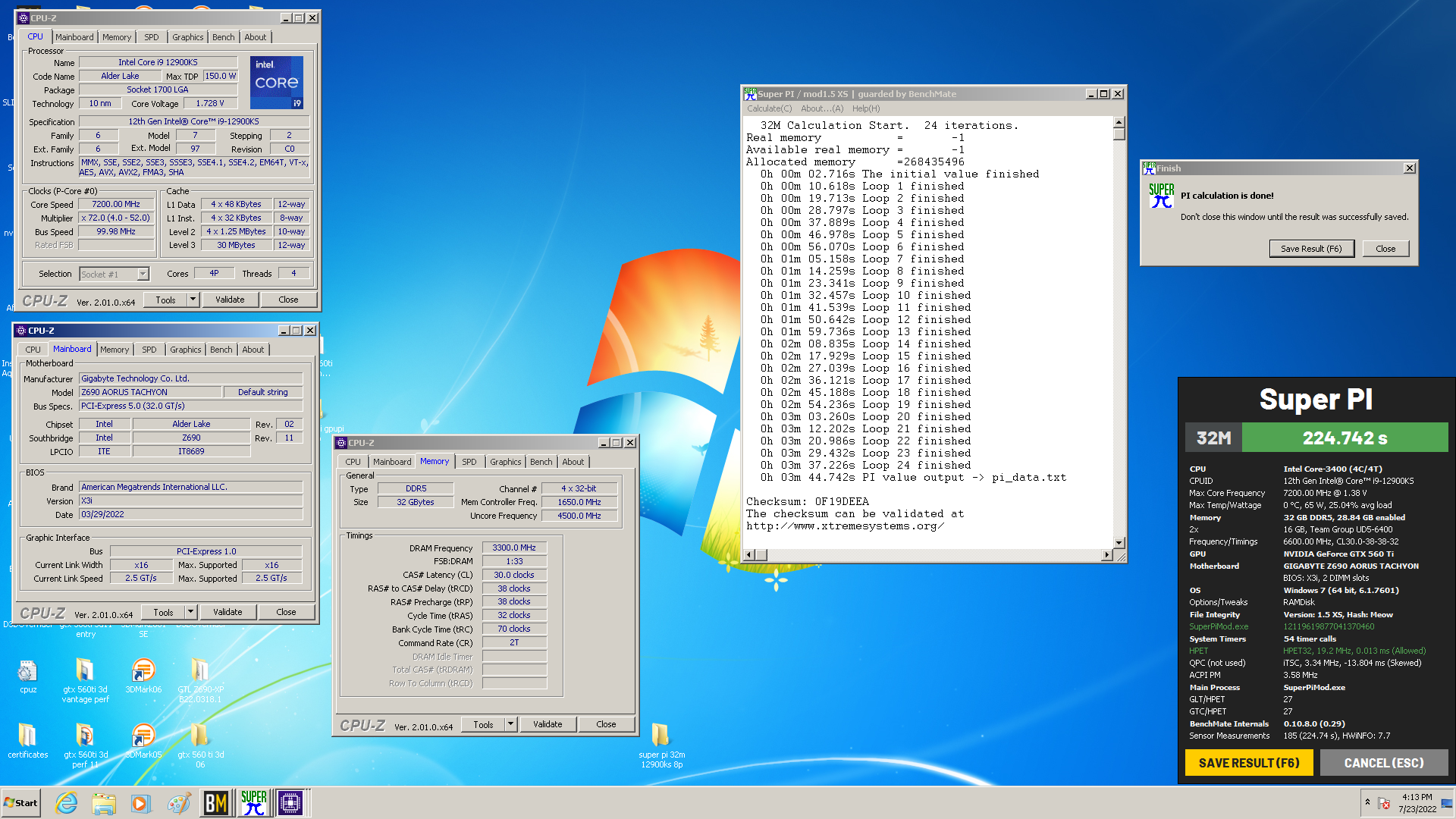Image resolution: width=1456 pixels, height=819 pixels.
Task: Open Paint from the taskbar
Action: pyautogui.click(x=178, y=803)
